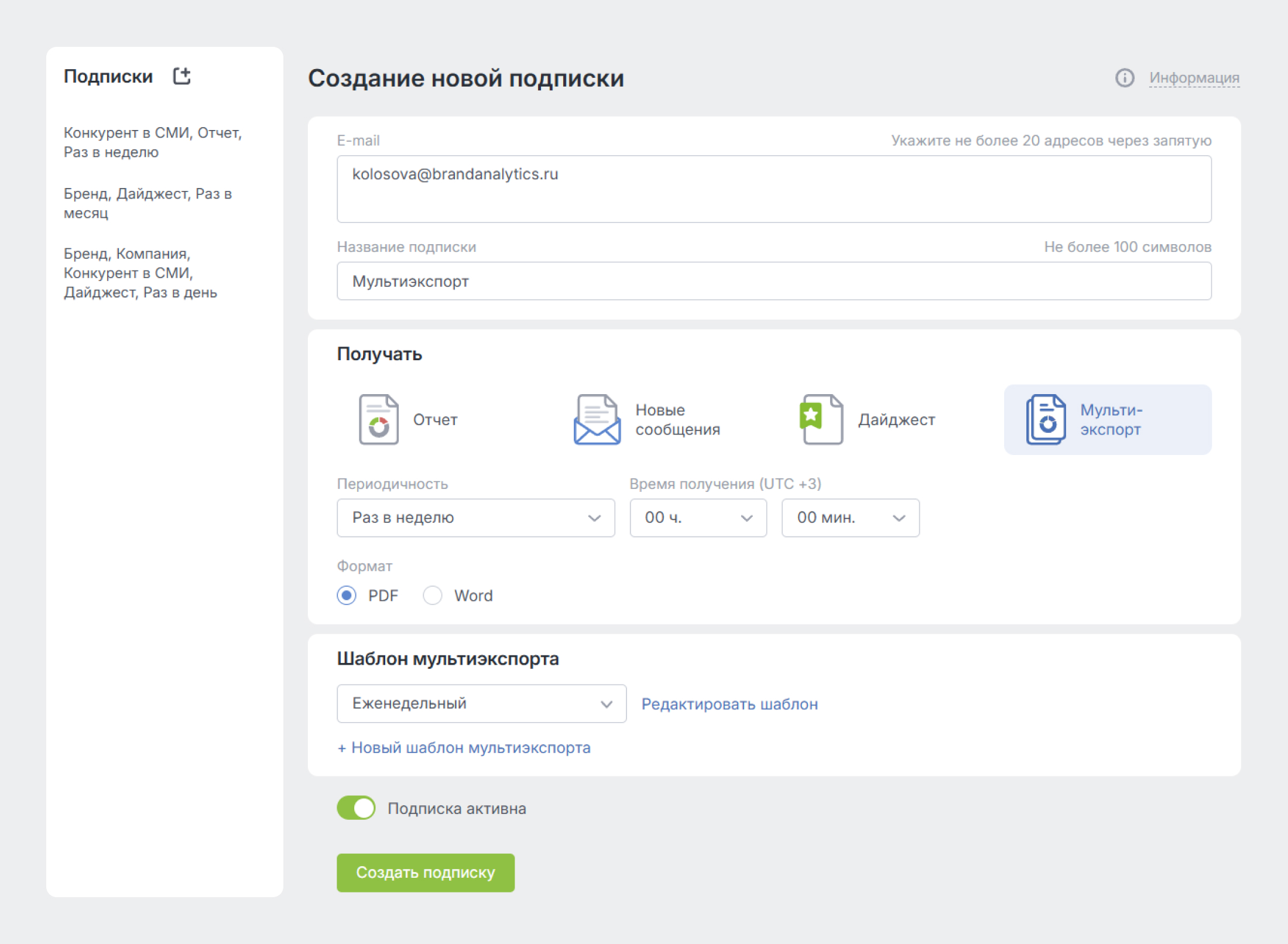Open subscription Бренд, Дайджест, Раз в месяц
Image resolution: width=1288 pixels, height=944 pixels.
148,203
